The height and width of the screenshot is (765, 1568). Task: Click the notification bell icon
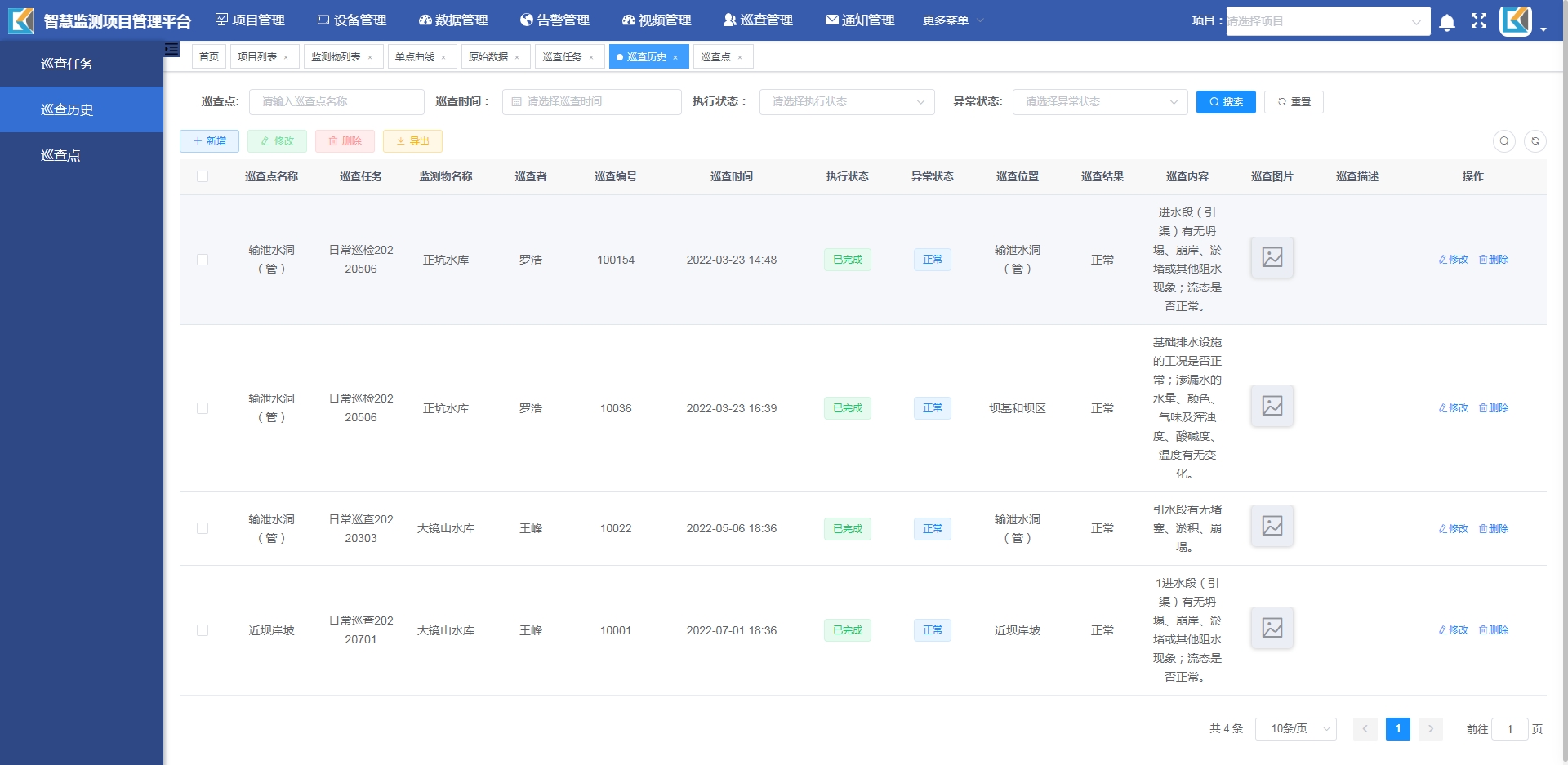(x=1446, y=22)
